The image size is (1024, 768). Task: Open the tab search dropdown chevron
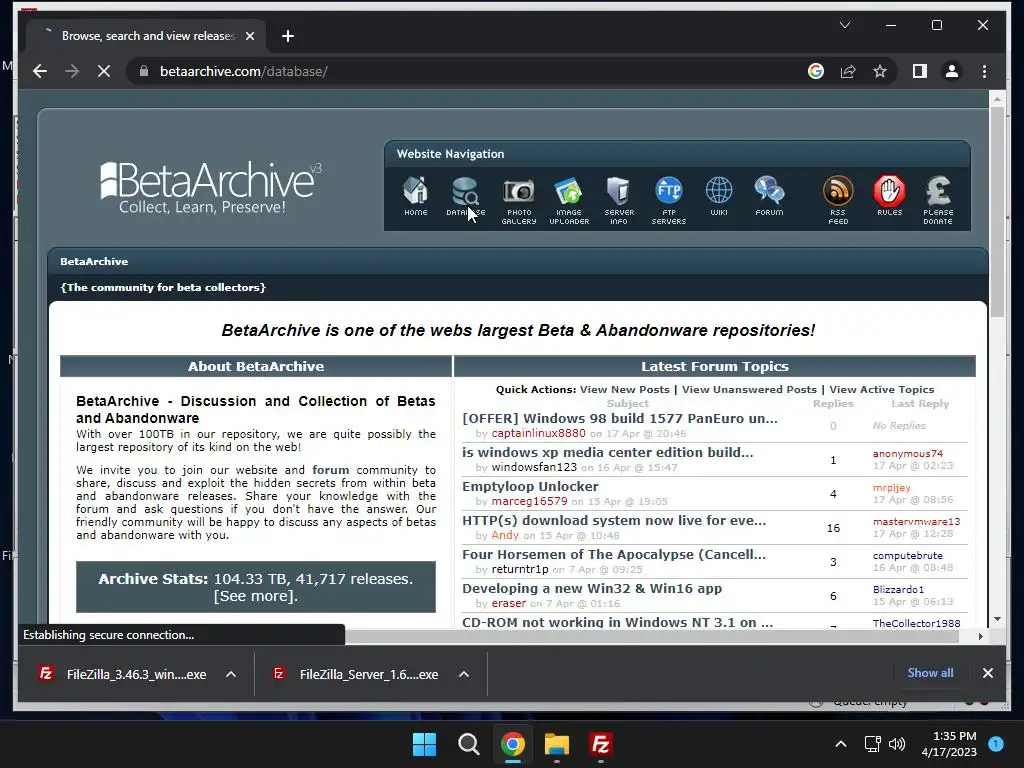tap(845, 25)
